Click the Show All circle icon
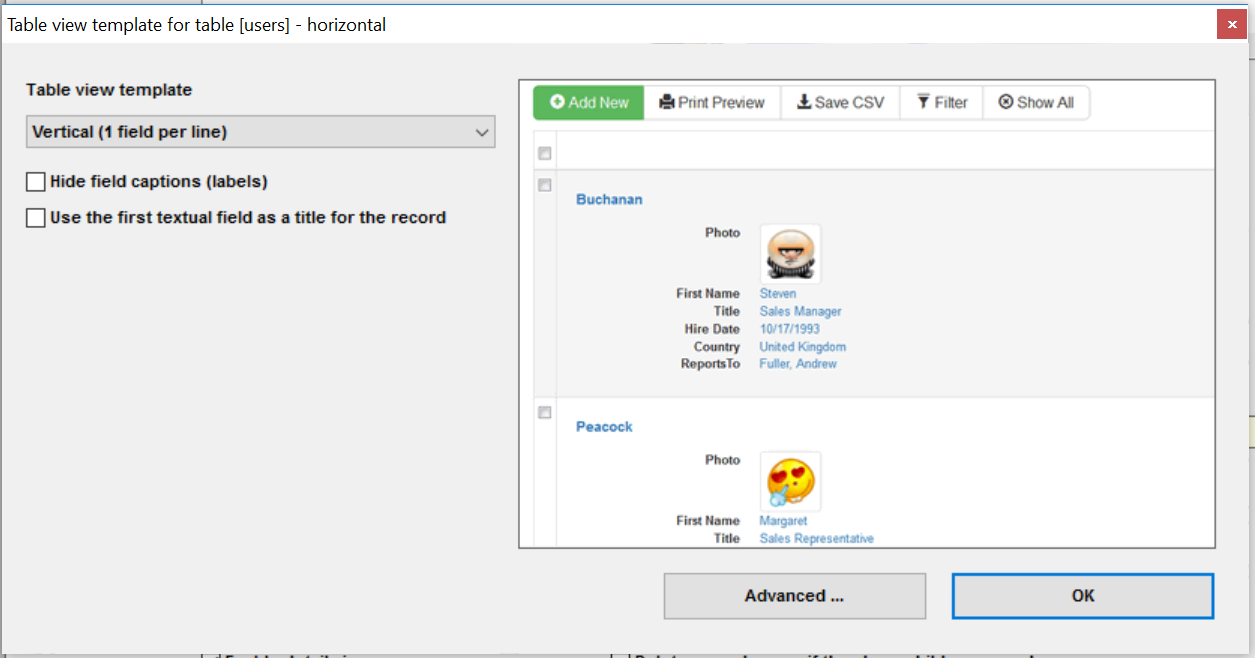Image resolution: width=1255 pixels, height=658 pixels. coord(1005,102)
